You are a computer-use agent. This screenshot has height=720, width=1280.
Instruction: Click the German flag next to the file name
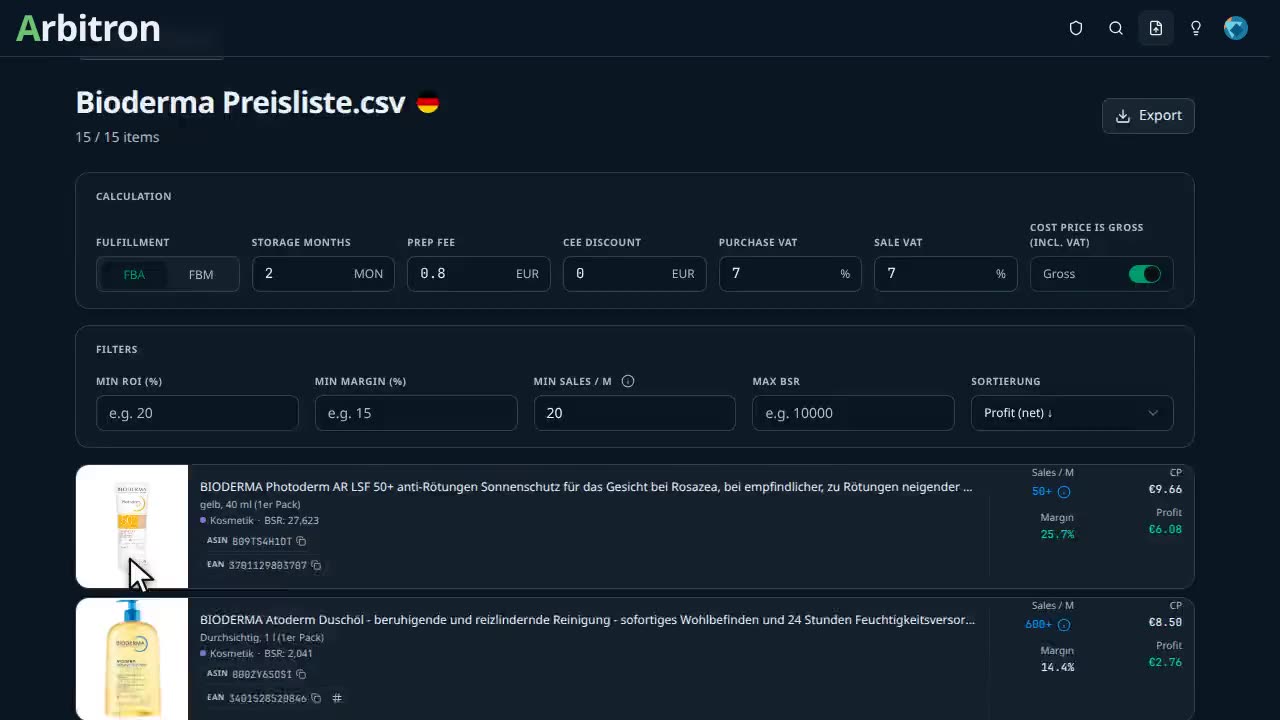pos(428,103)
